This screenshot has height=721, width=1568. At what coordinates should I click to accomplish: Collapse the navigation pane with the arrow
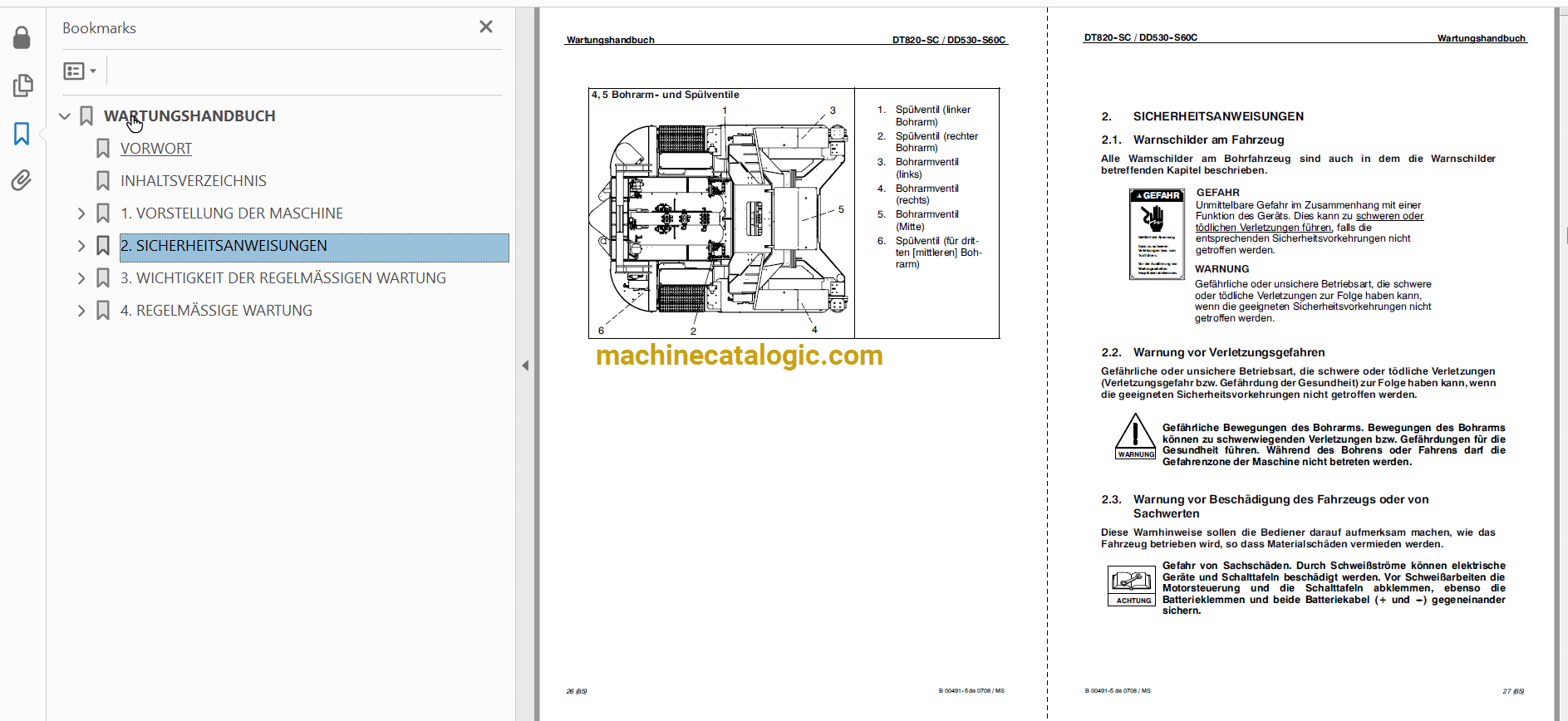click(525, 365)
